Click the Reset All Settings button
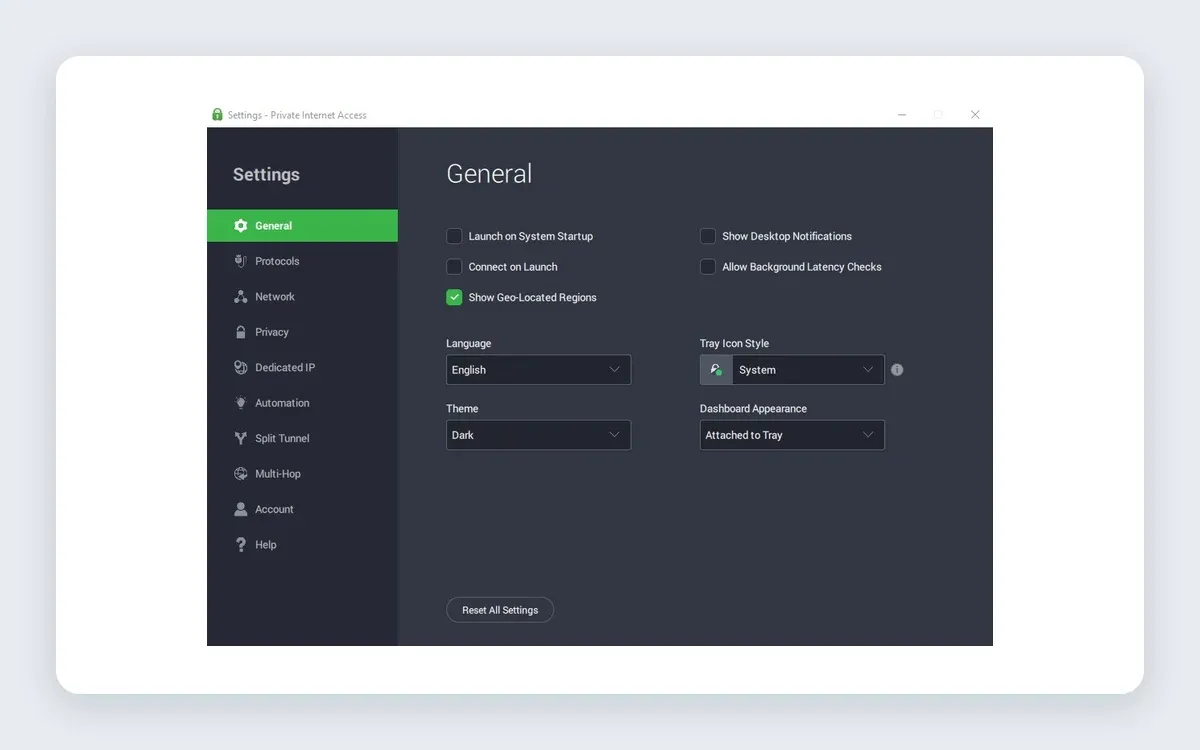This screenshot has height=750, width=1200. (x=500, y=610)
